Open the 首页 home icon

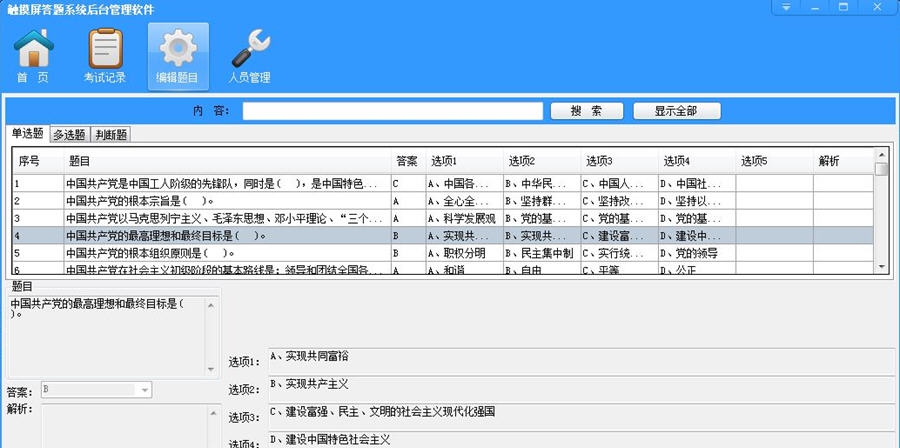click(x=33, y=56)
